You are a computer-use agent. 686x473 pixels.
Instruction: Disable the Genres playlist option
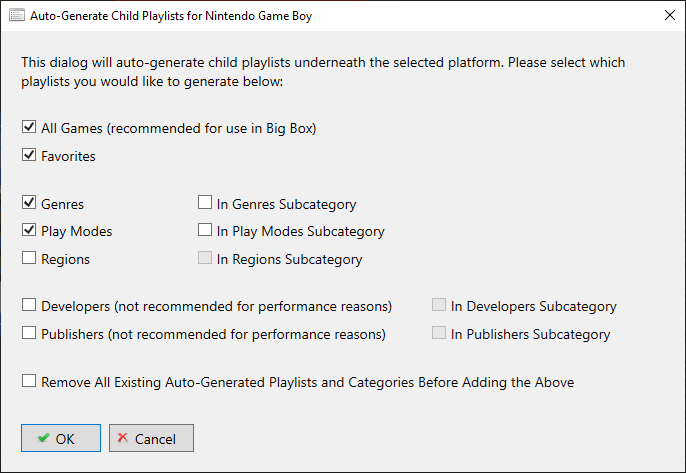(29, 203)
